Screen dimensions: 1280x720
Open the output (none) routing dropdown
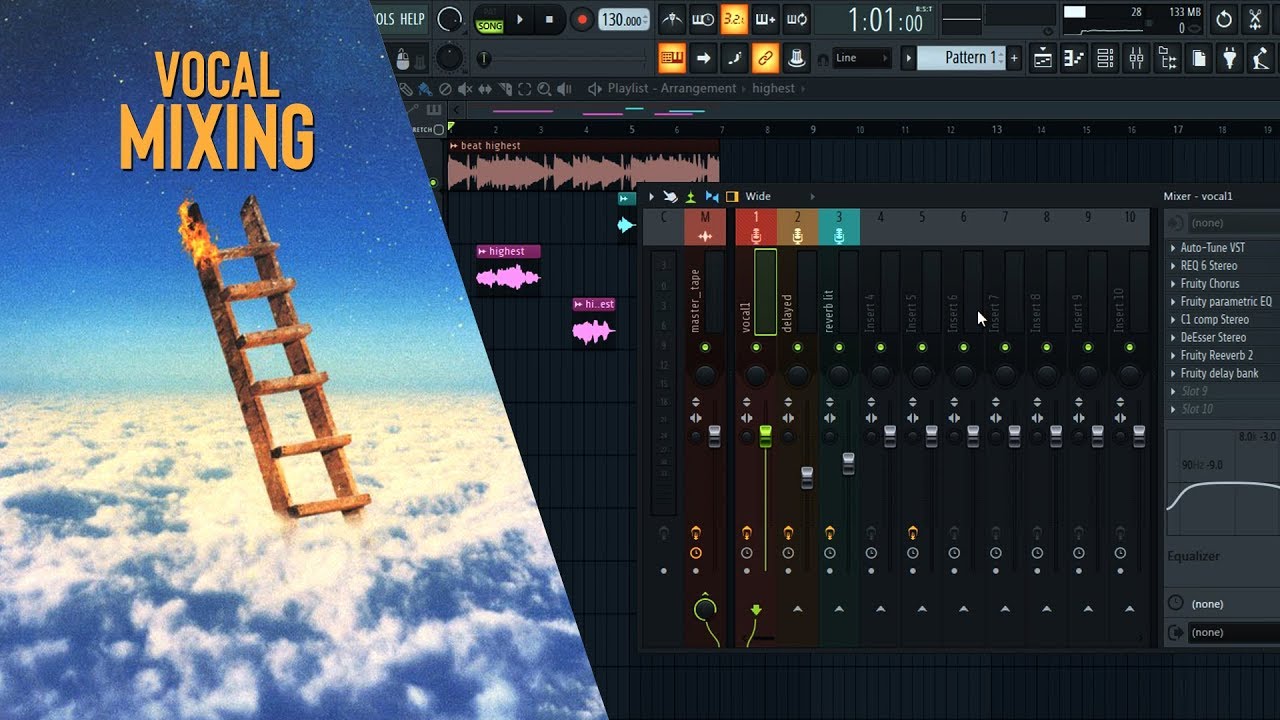(x=1232, y=632)
